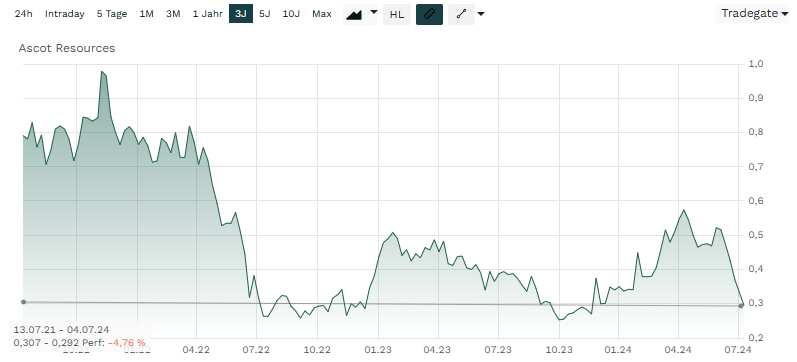
Task: Switch to the 5J range
Action: 265,14
